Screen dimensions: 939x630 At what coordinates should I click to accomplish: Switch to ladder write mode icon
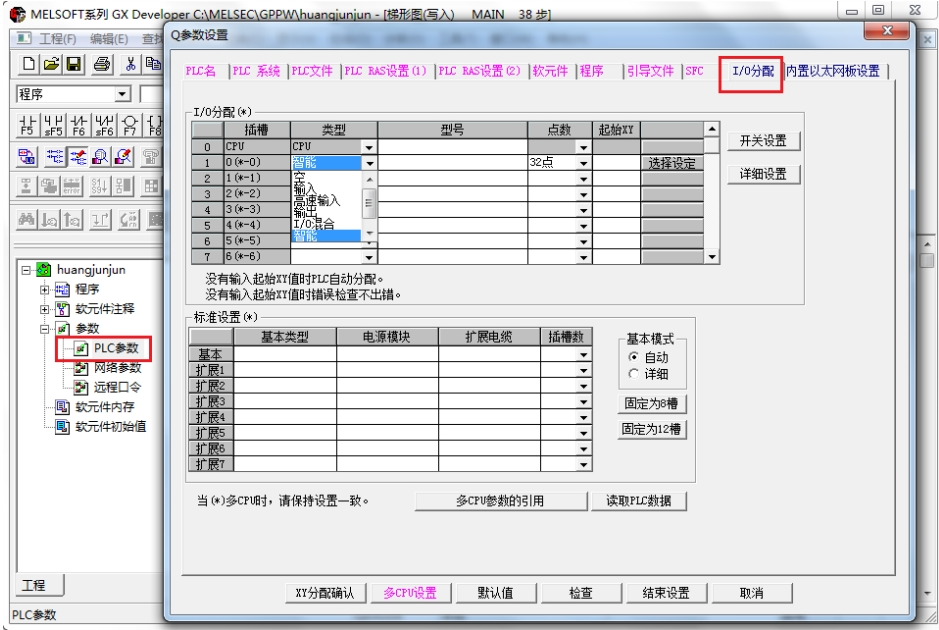coord(78,157)
